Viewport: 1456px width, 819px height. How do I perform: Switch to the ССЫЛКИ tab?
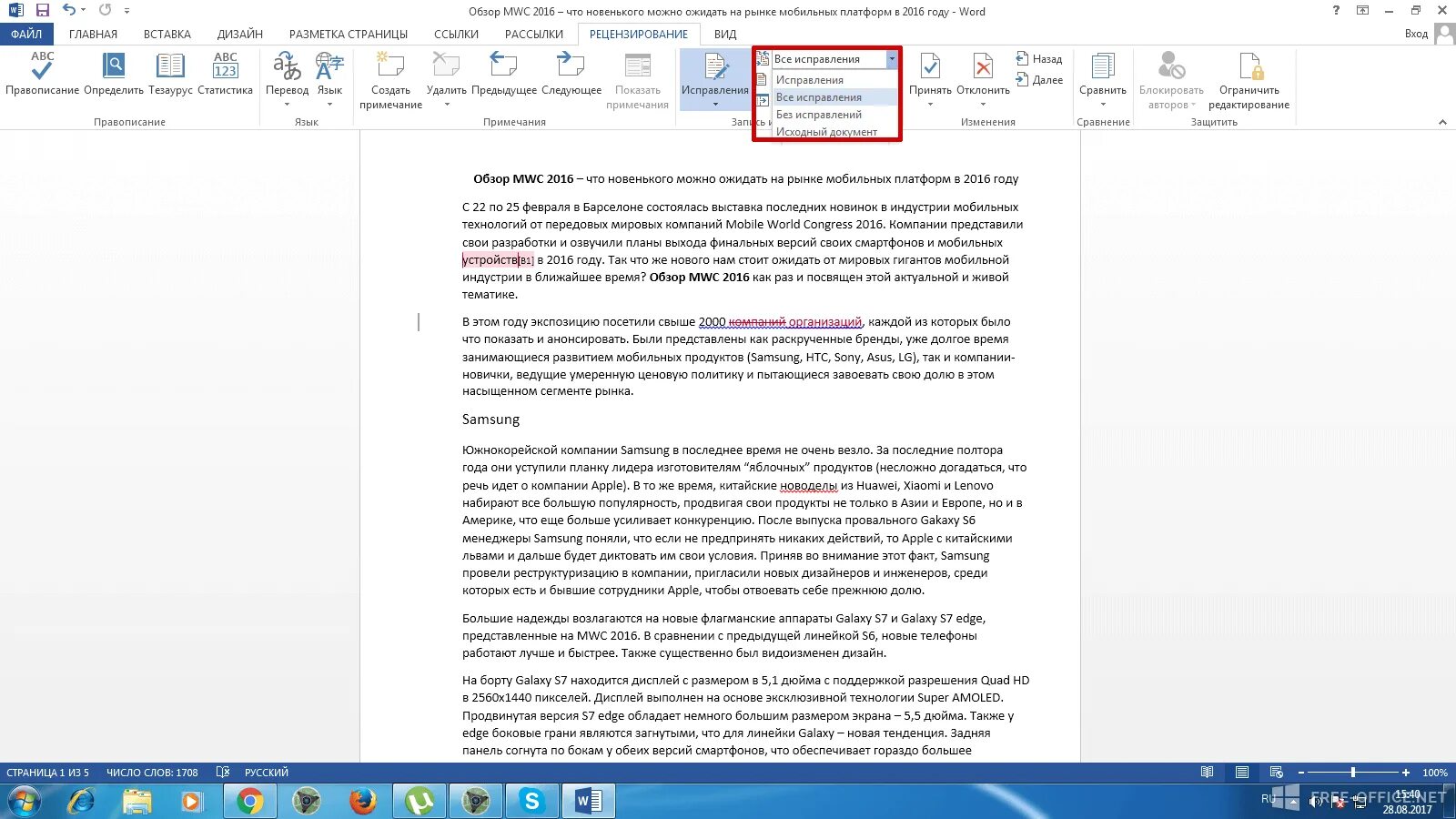click(456, 34)
